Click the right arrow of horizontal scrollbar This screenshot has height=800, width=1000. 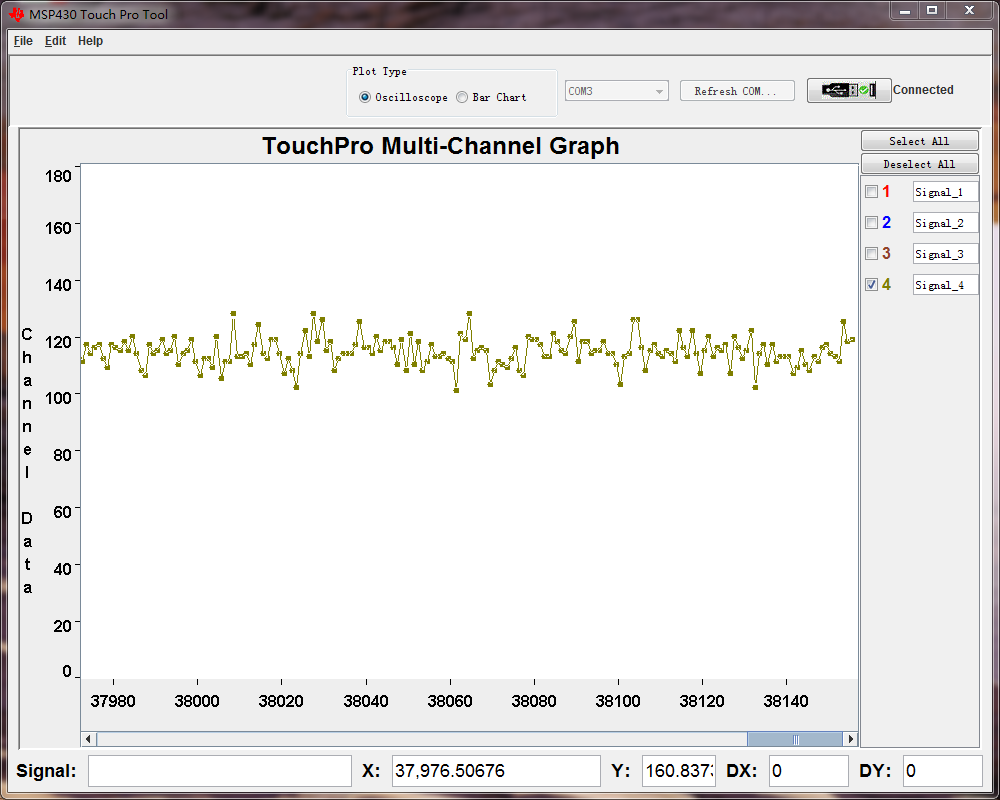coord(850,739)
